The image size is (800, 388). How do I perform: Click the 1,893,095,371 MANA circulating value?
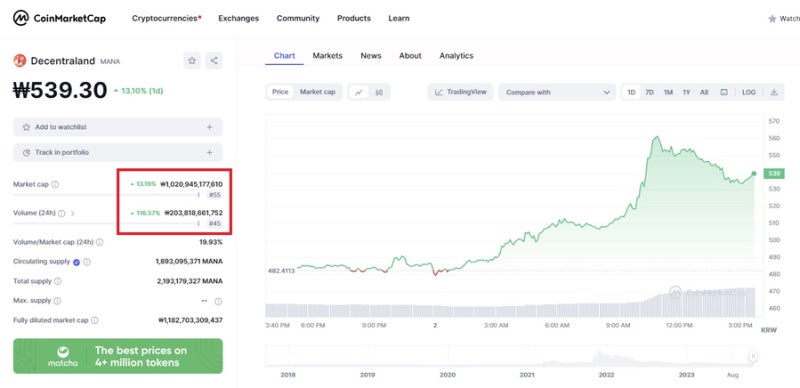[189, 261]
